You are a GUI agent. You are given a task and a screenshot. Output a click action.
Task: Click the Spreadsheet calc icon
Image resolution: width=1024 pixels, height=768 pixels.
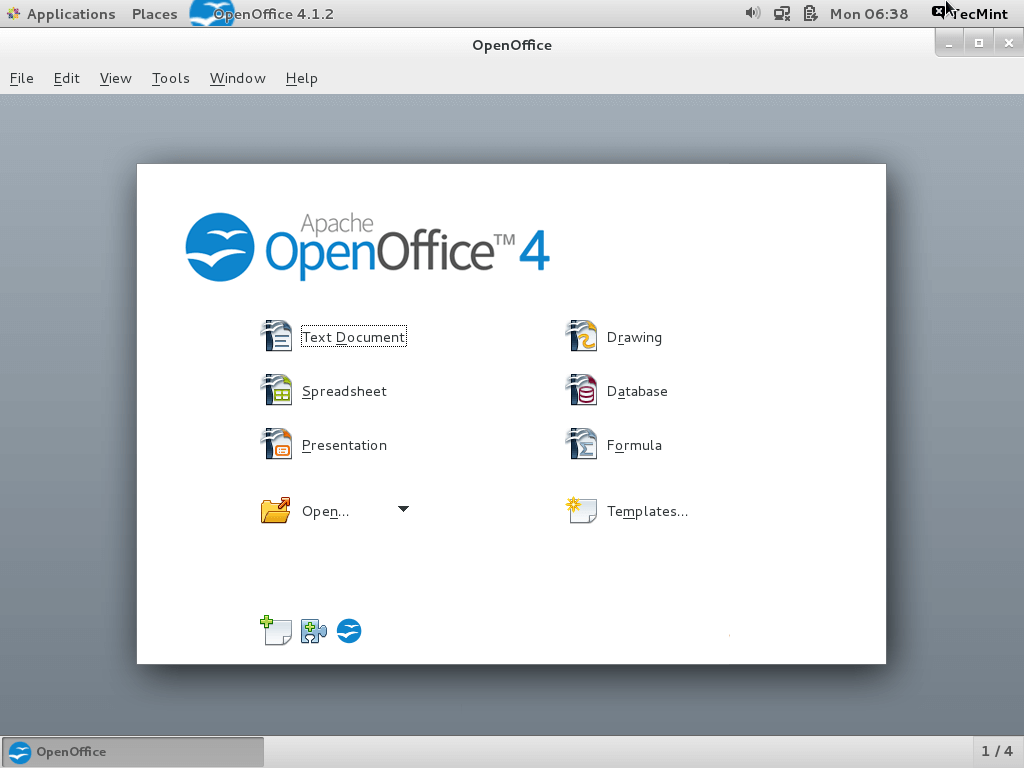click(276, 390)
